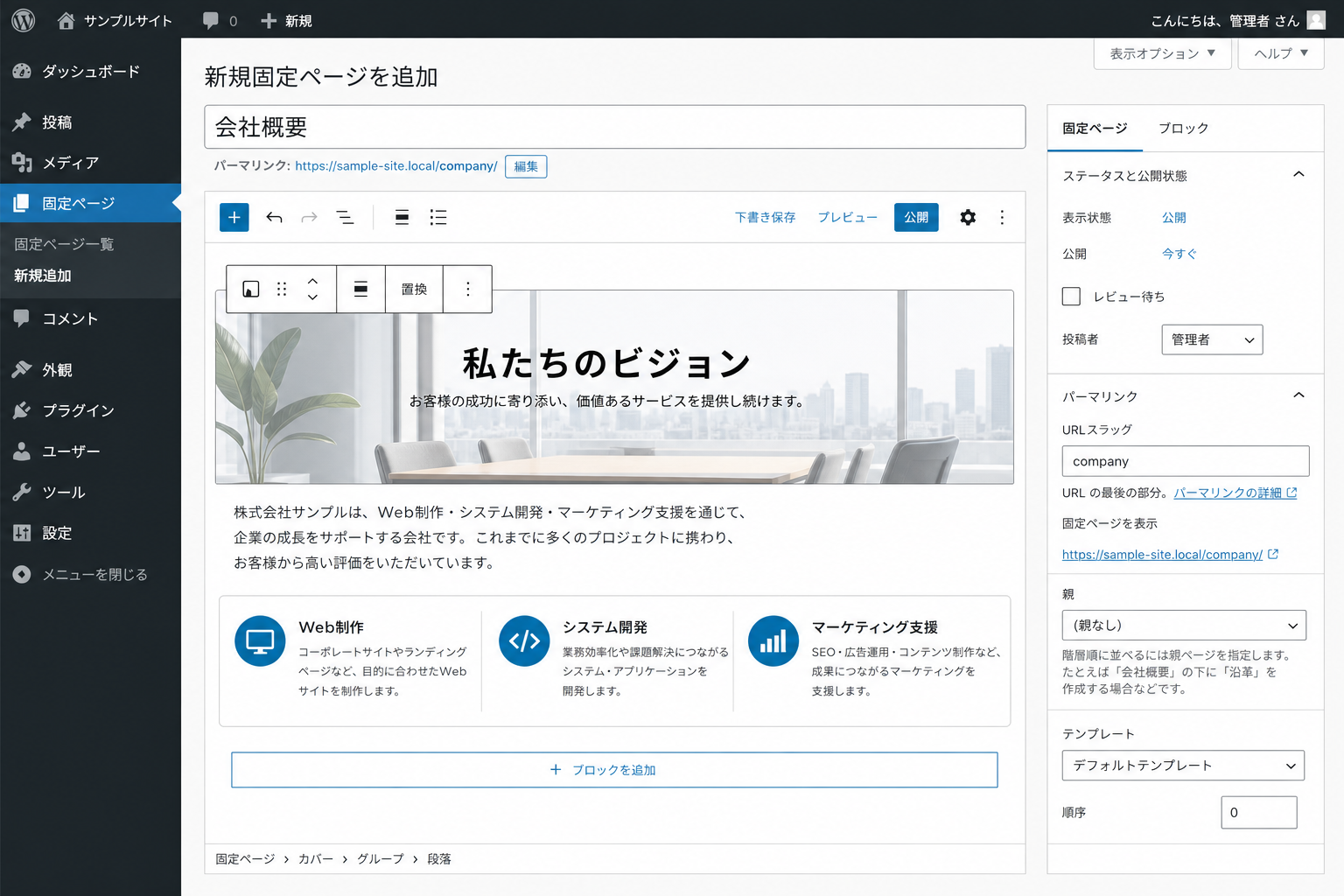Open the 投稿者 author dropdown

(x=1212, y=339)
